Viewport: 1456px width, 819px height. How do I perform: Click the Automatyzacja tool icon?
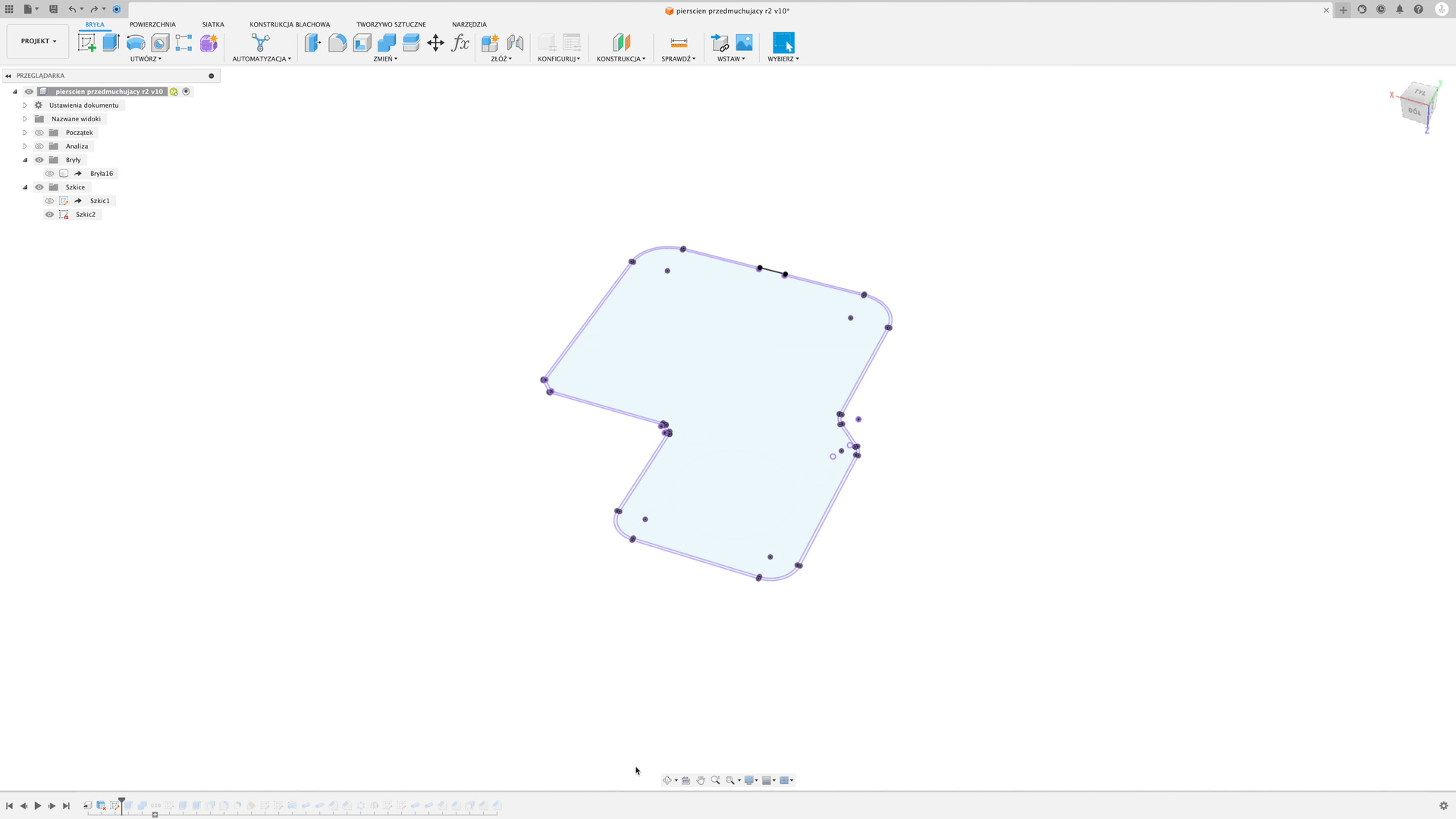coord(261,43)
